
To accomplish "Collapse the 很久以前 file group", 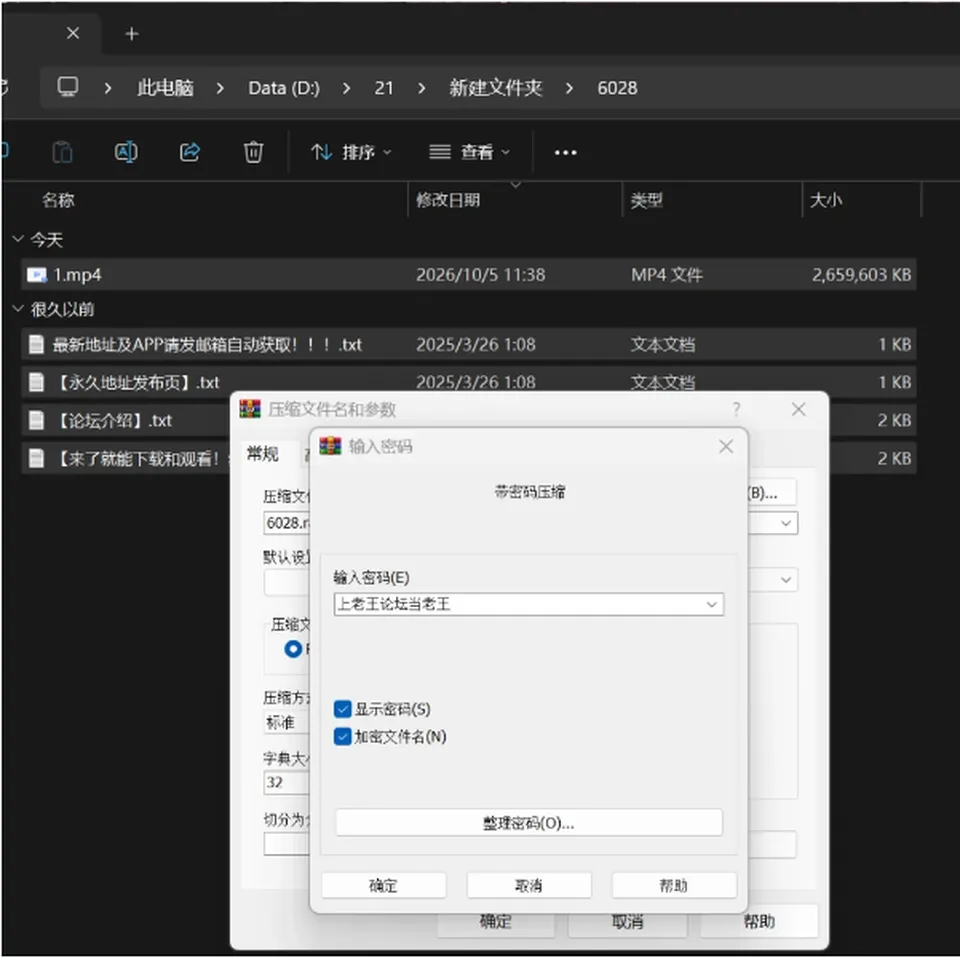I will [x=18, y=309].
